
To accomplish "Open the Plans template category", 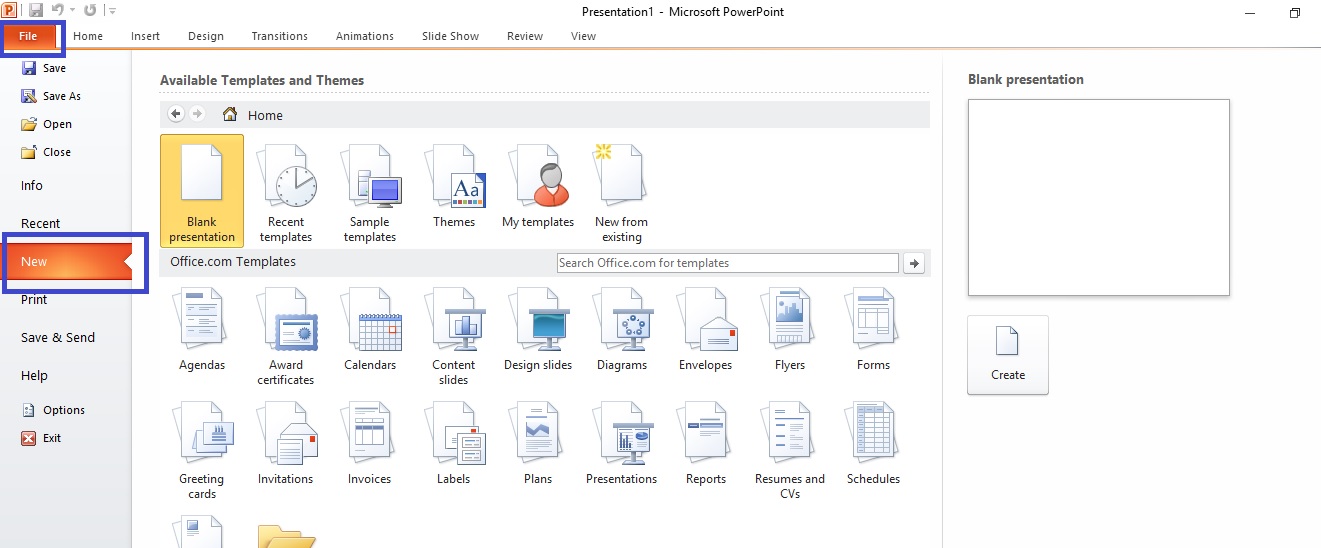I will (538, 445).
